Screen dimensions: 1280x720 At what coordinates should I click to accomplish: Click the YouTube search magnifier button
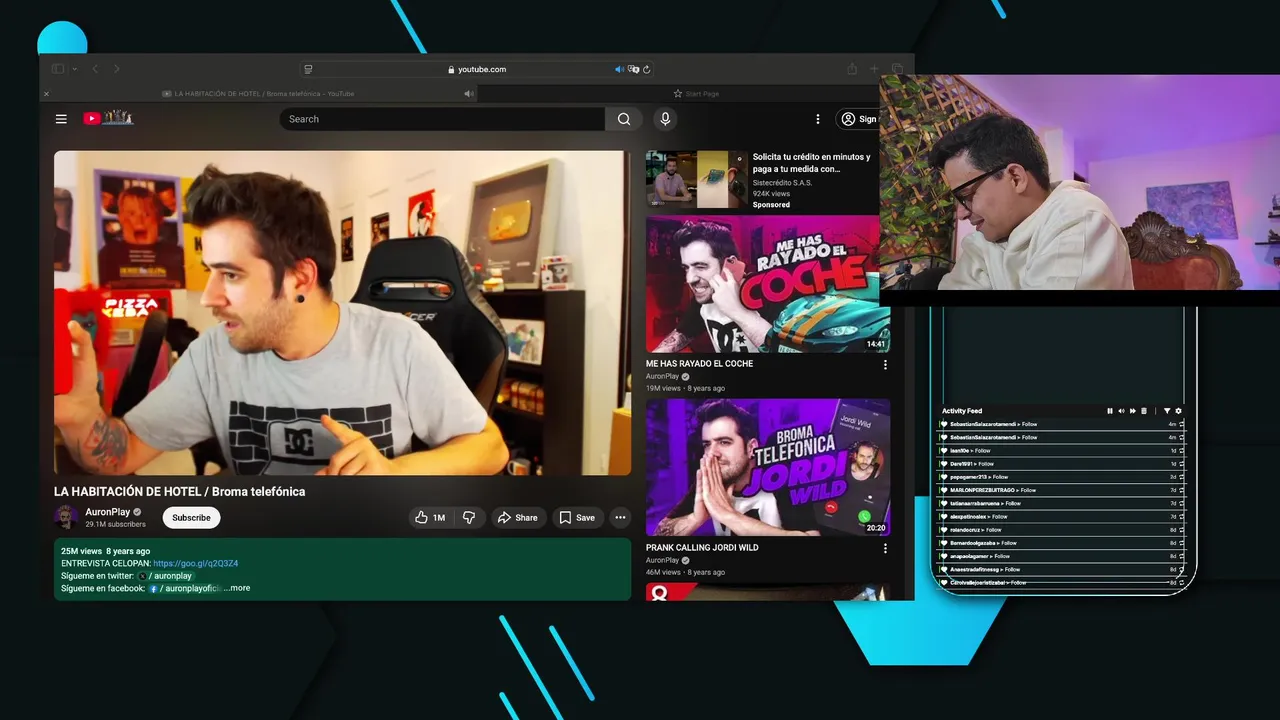coord(624,119)
